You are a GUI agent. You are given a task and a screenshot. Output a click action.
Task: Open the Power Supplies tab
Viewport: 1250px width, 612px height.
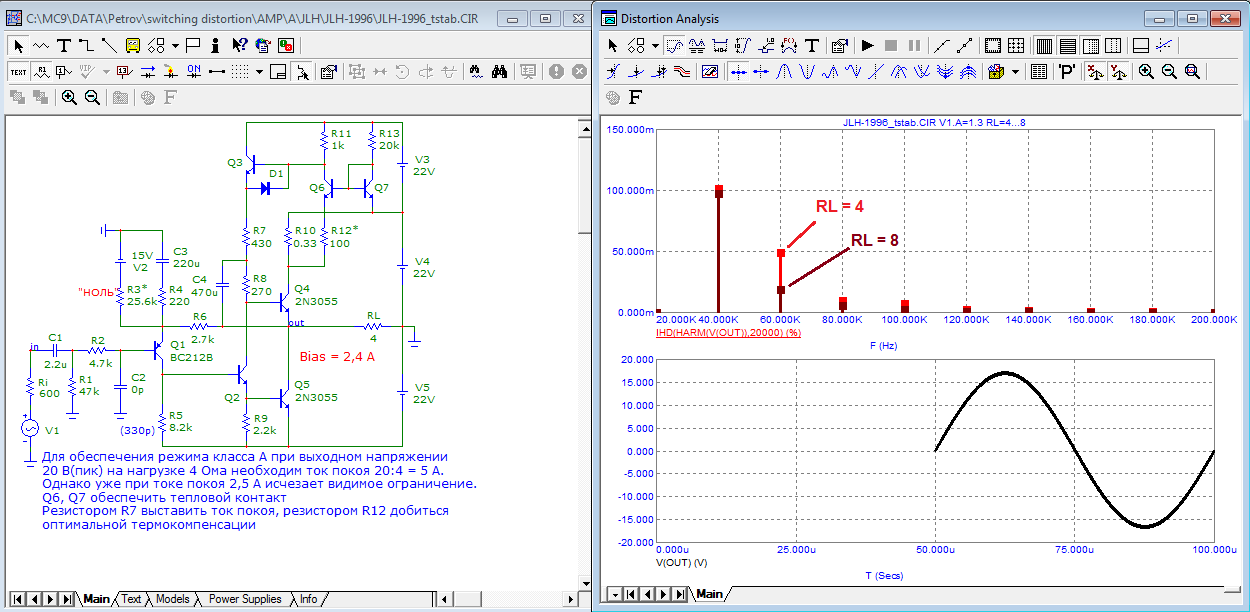(x=245, y=599)
